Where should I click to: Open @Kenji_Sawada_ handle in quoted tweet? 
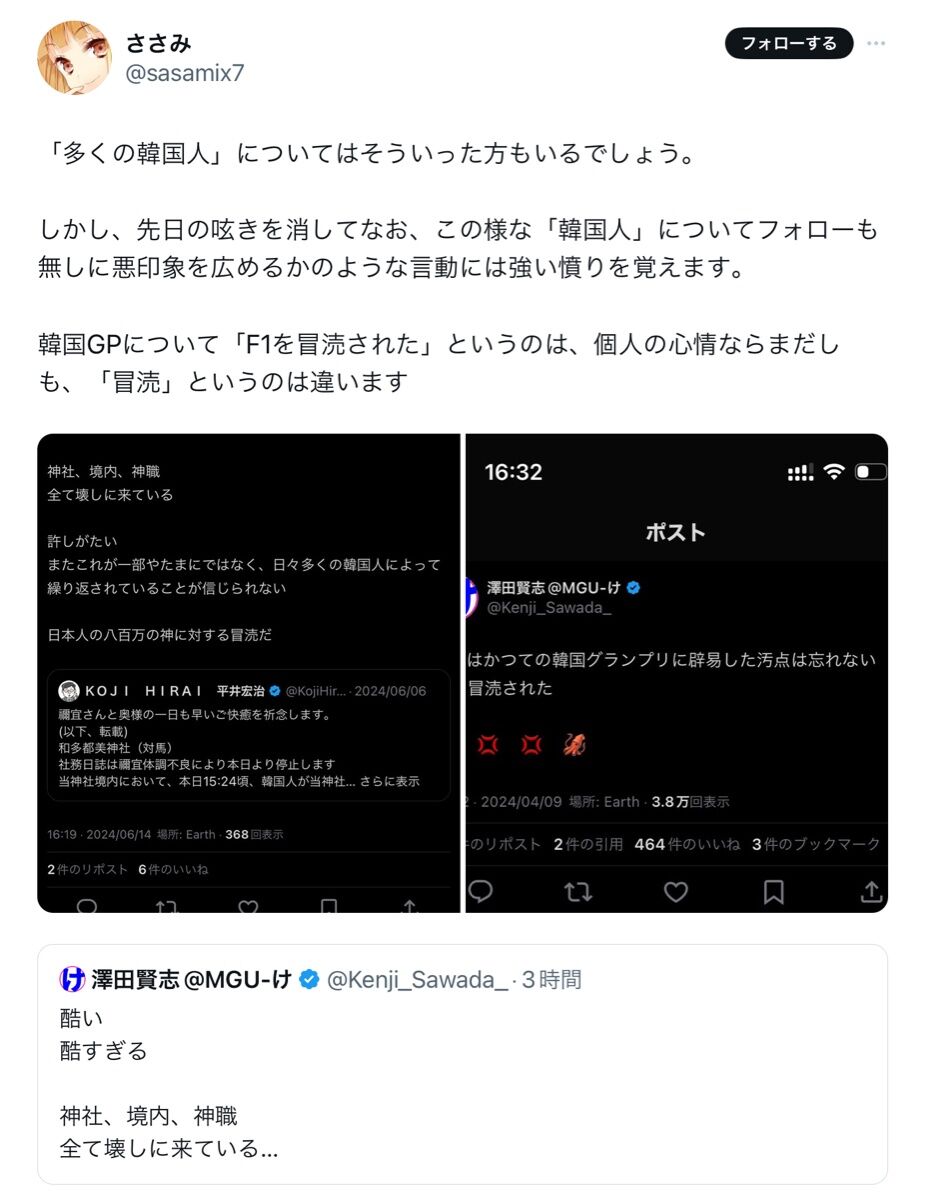pyautogui.click(x=417, y=979)
